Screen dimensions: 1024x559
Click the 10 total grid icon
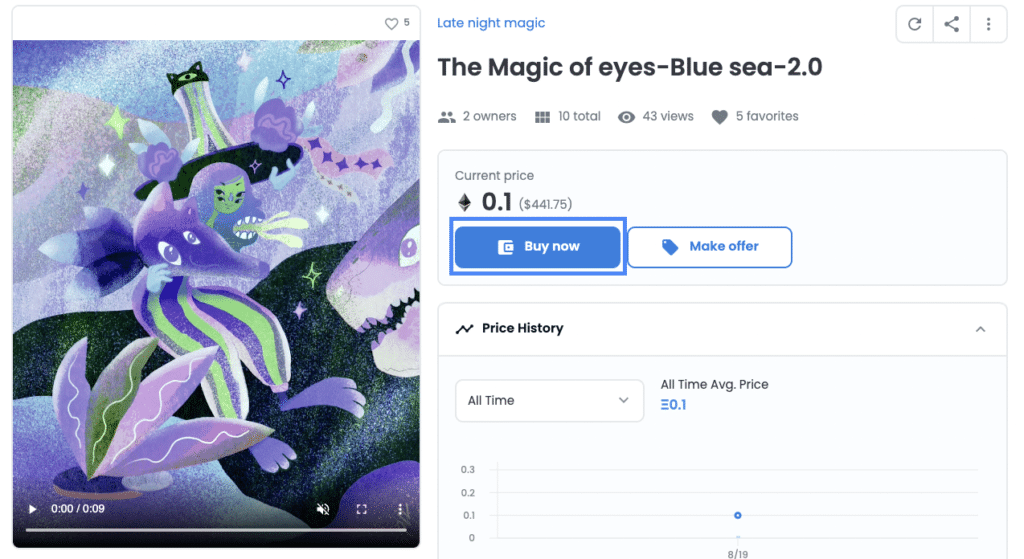coord(542,117)
